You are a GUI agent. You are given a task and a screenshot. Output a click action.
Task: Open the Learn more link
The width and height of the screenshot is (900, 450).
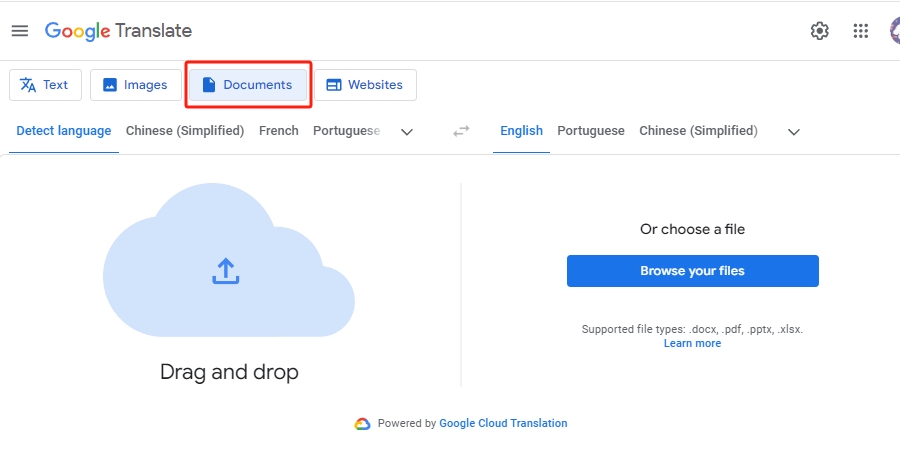692,343
